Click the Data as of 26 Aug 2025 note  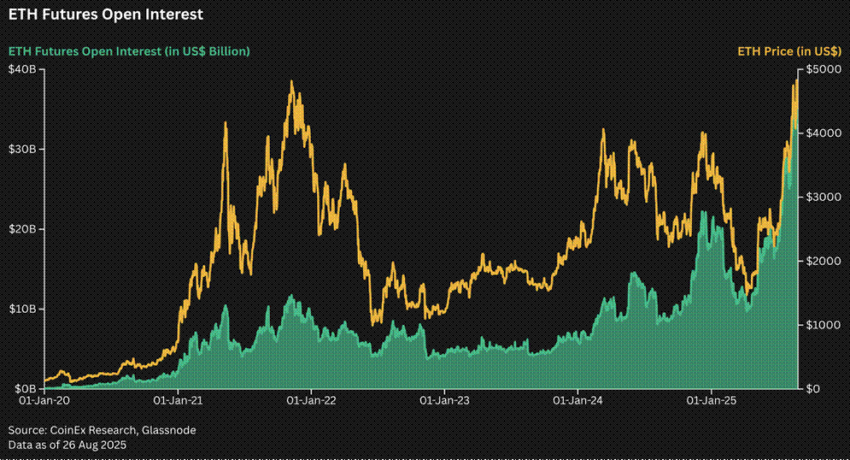click(x=67, y=445)
